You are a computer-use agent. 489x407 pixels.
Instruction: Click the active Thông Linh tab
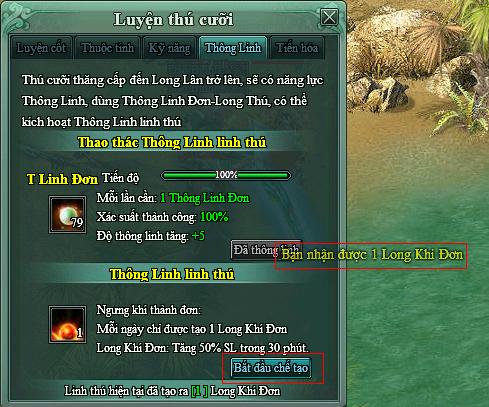[x=233, y=48]
